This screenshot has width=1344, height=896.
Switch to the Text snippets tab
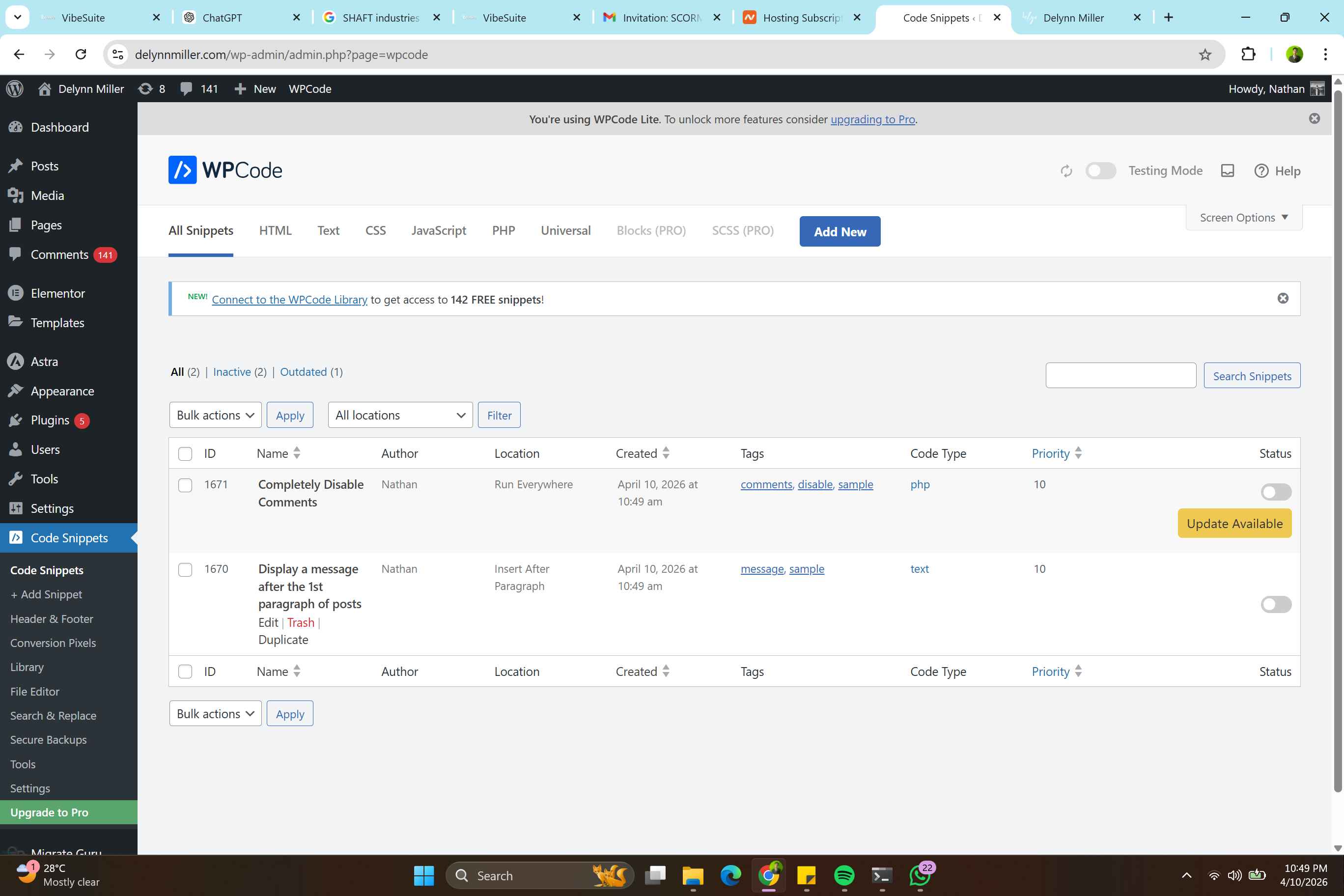329,230
